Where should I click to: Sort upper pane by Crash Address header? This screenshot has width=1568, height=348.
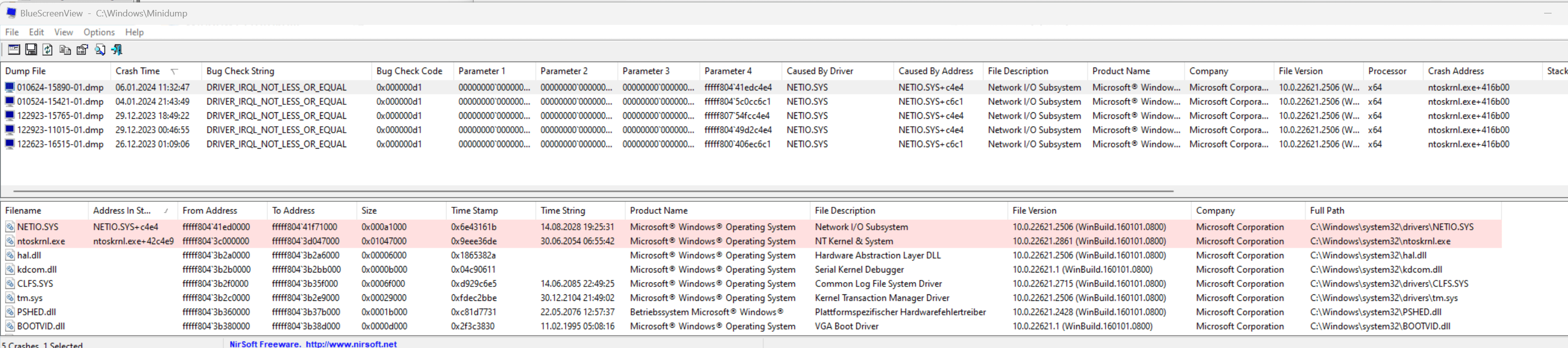pyautogui.click(x=1482, y=71)
